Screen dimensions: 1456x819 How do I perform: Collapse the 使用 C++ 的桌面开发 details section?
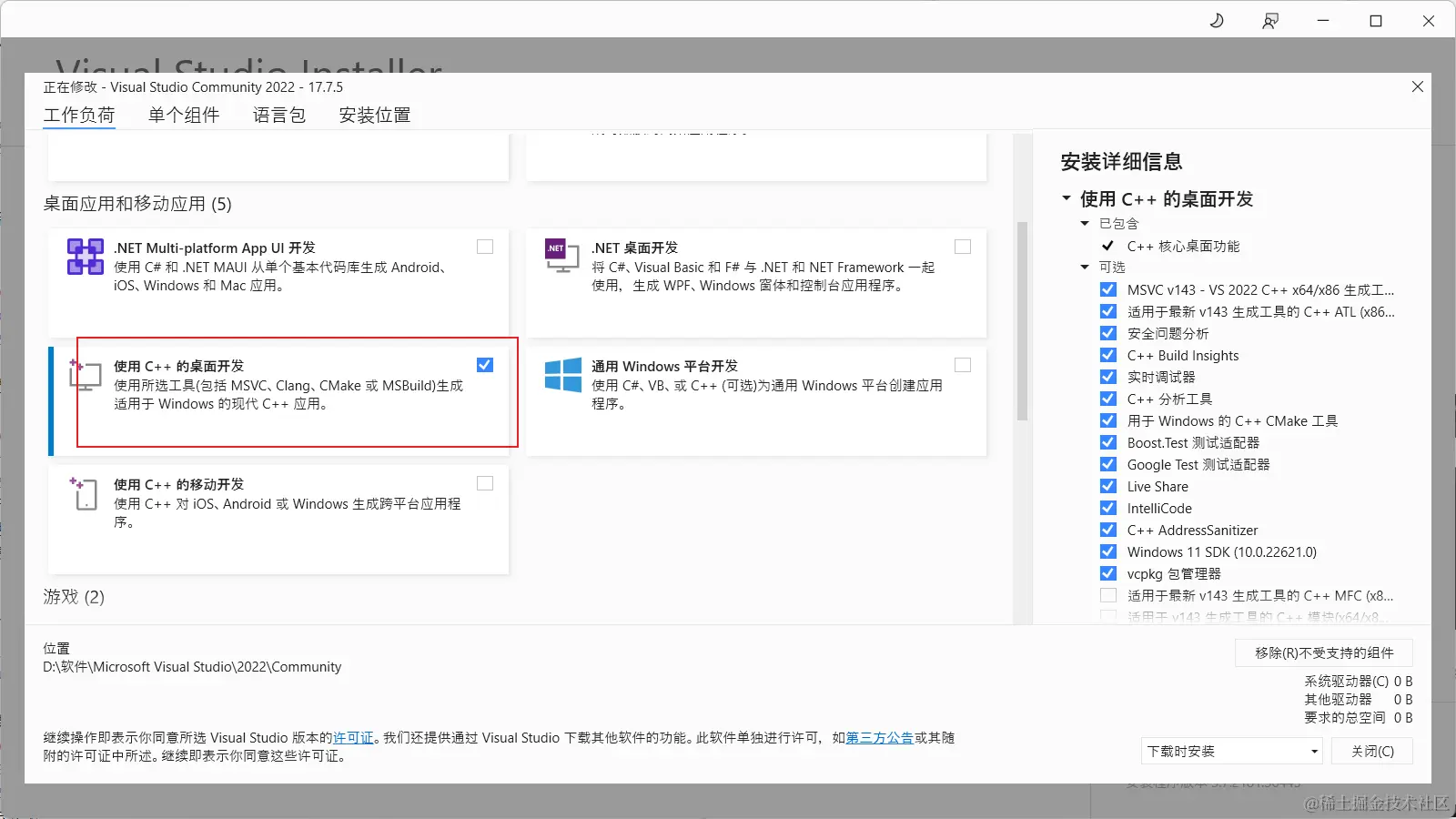pos(1067,198)
